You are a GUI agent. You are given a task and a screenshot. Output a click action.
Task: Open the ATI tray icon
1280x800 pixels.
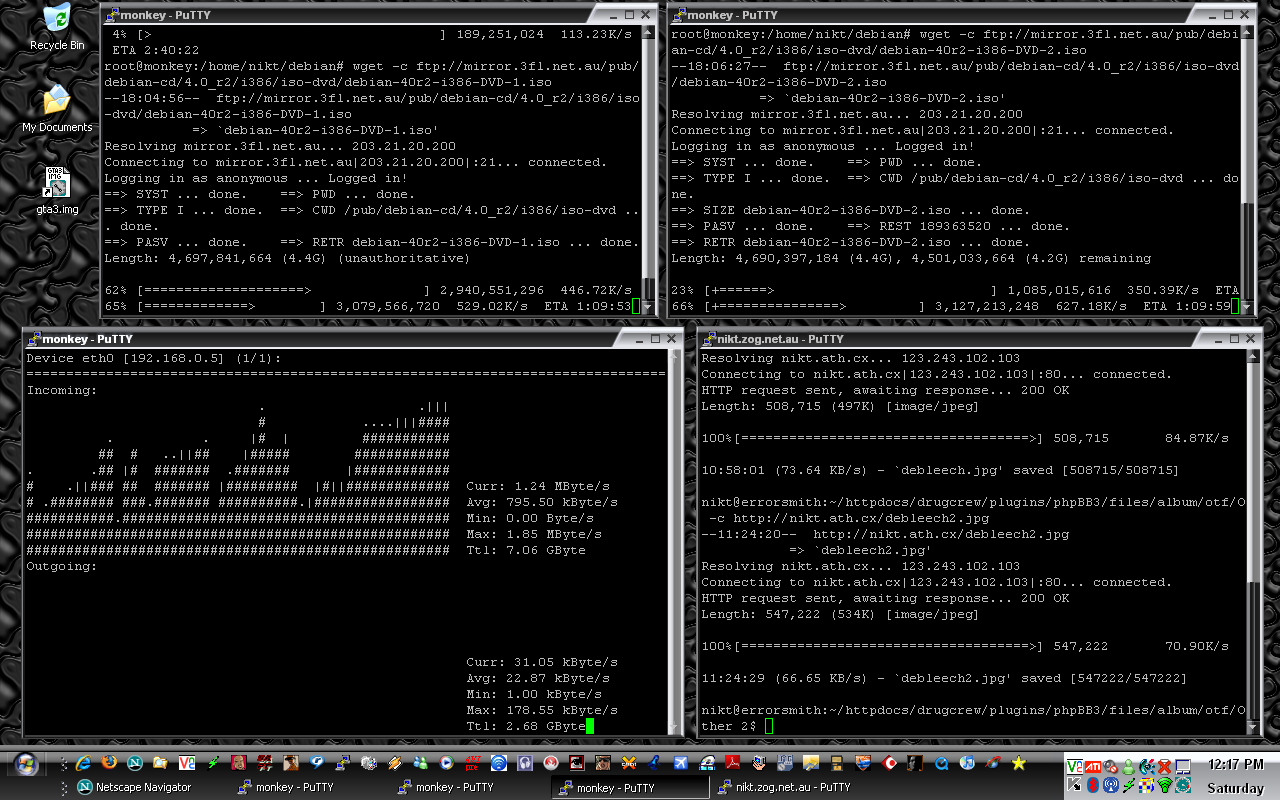1093,767
